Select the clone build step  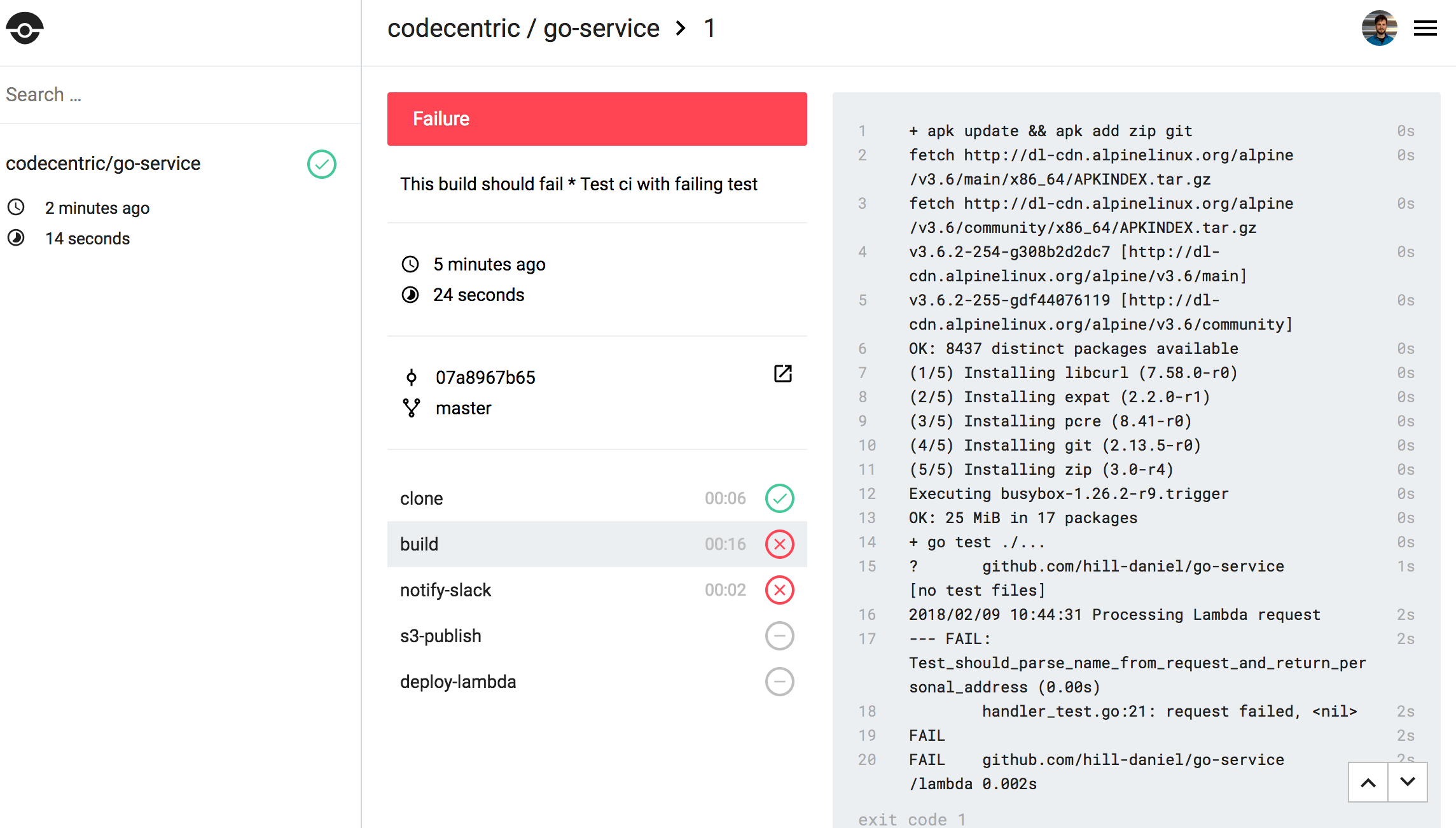coord(422,498)
